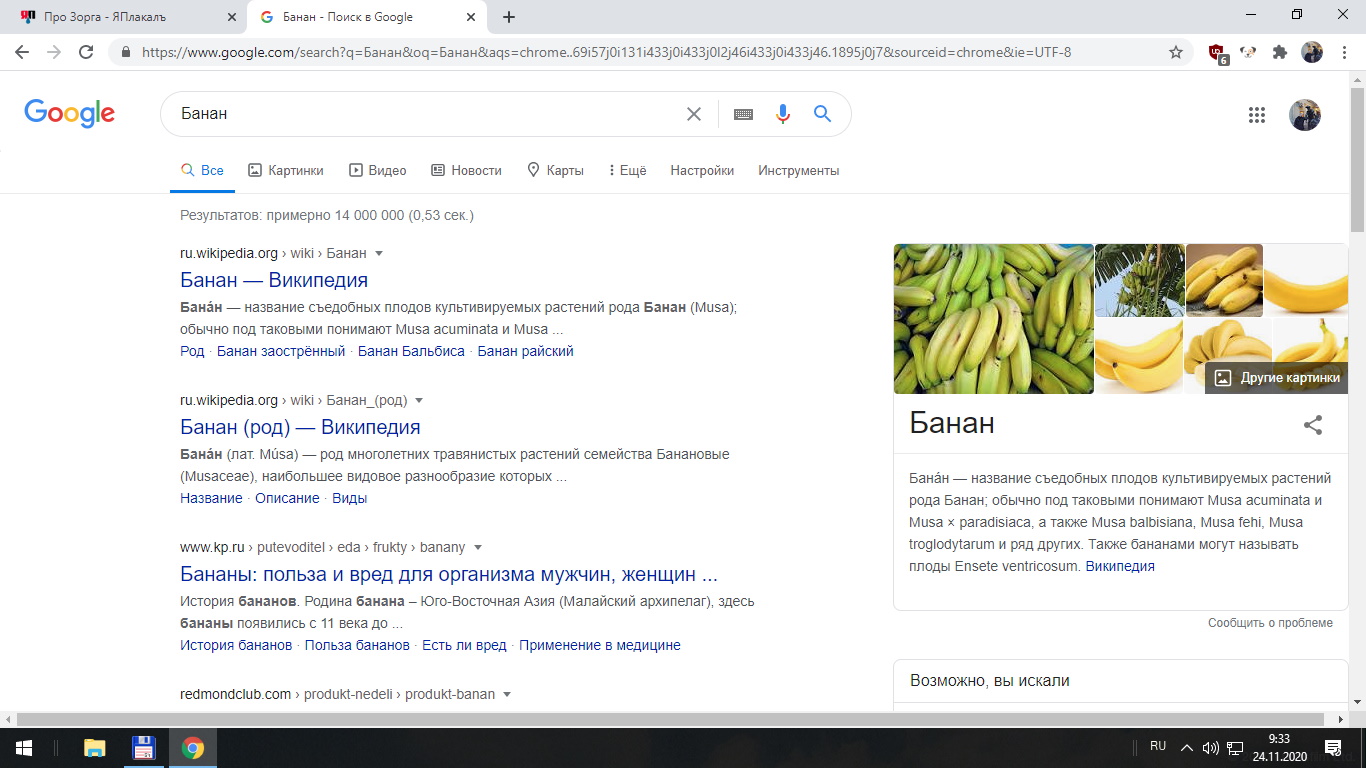Reload the current page
The image size is (1366, 768).
pyautogui.click(x=86, y=52)
